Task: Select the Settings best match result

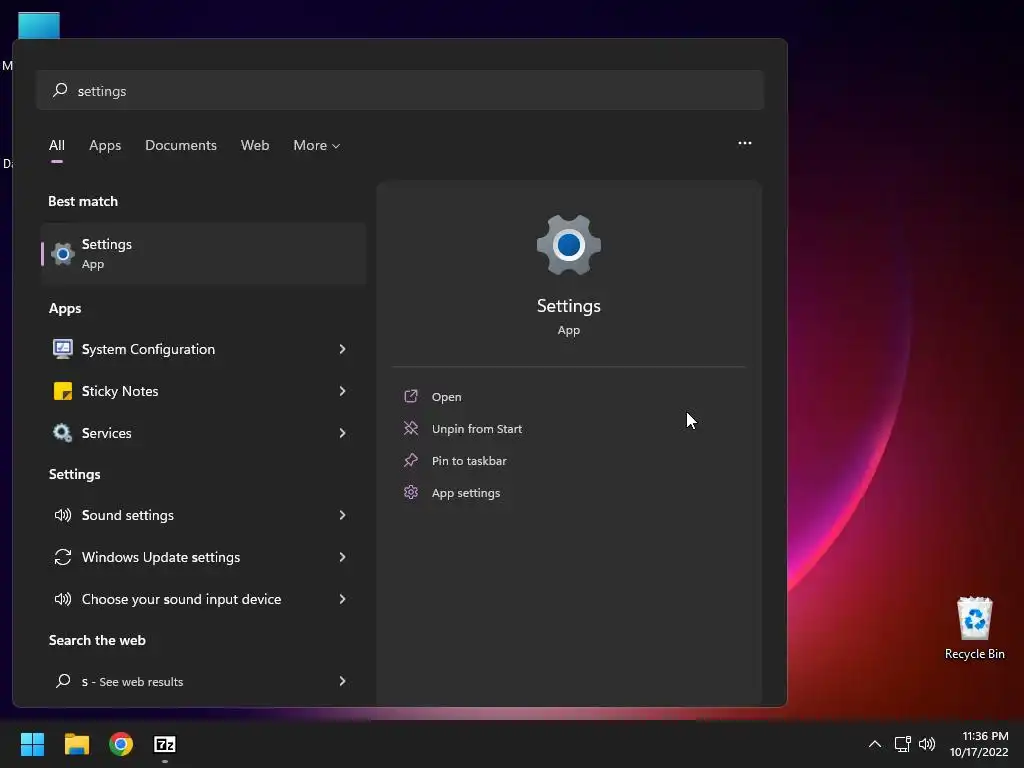Action: tap(203, 253)
